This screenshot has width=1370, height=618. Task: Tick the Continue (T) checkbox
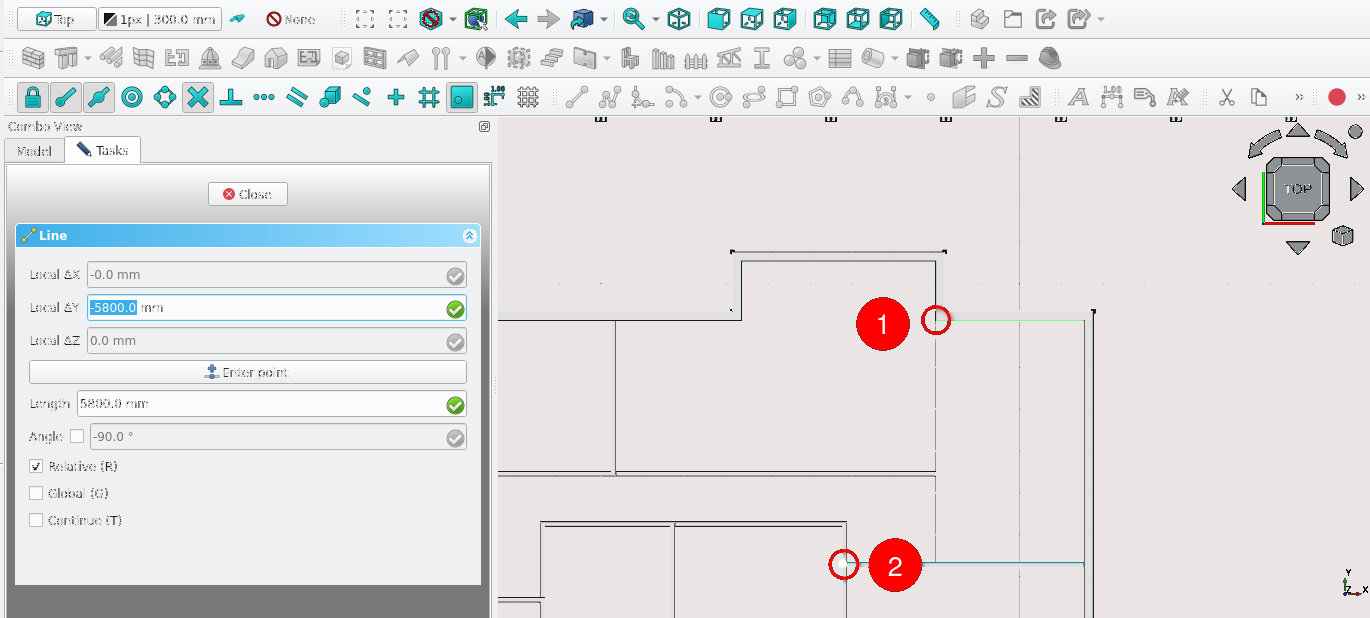tap(37, 520)
